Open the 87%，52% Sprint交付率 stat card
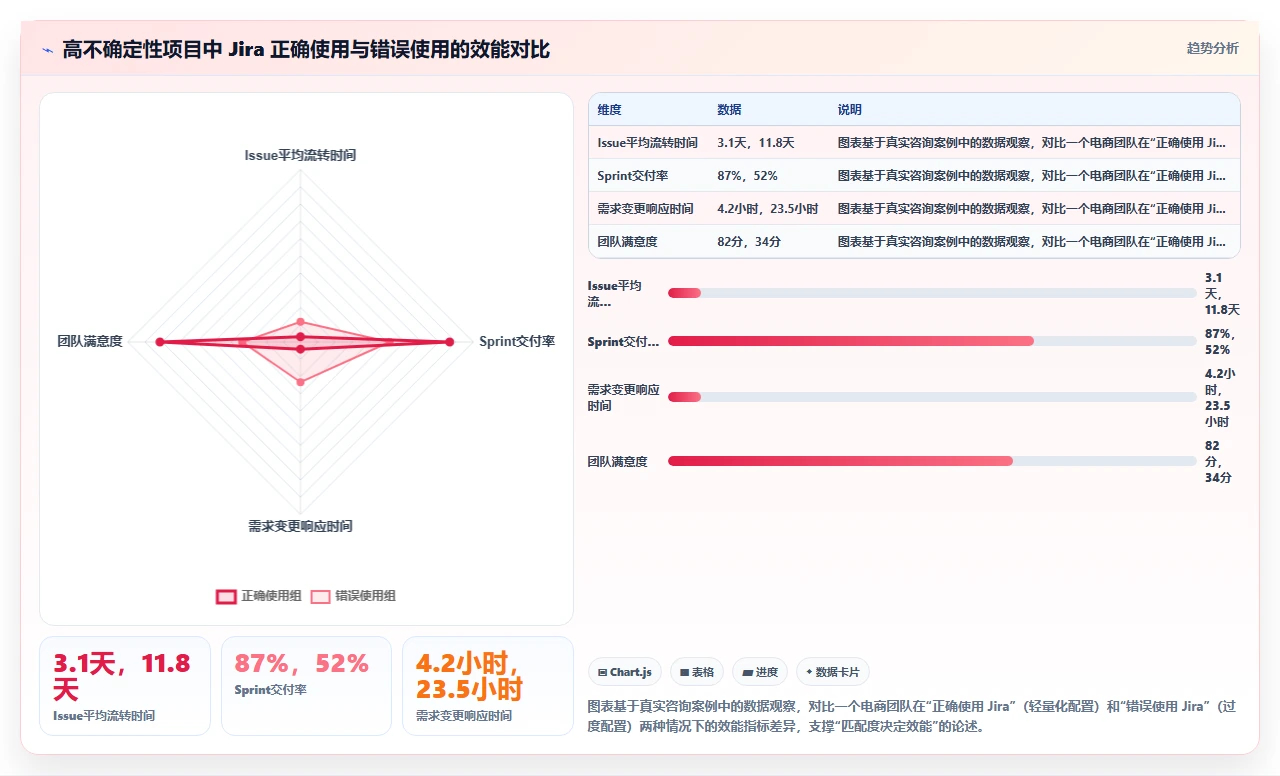1280x776 pixels. 306,686
